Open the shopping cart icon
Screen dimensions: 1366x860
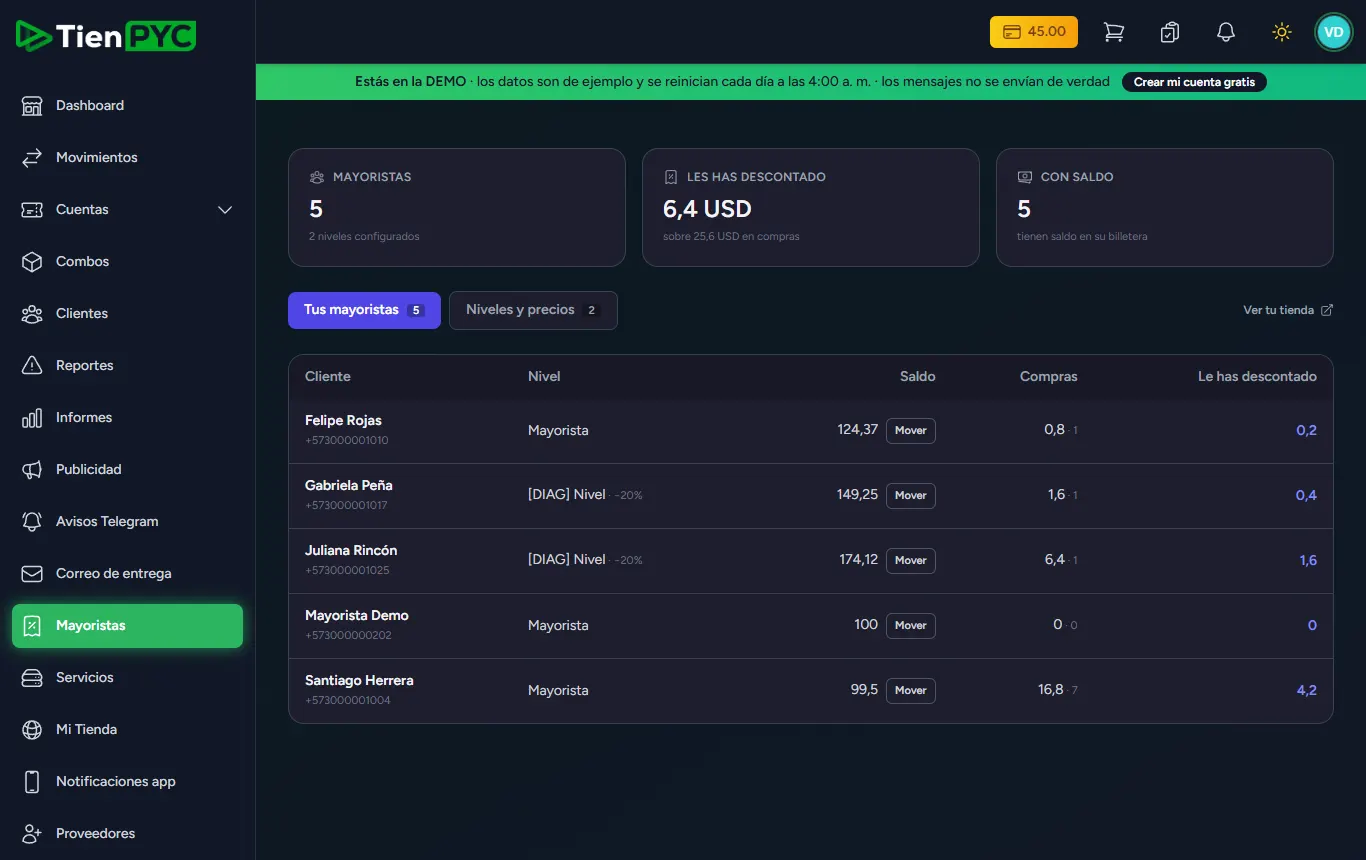1113,32
